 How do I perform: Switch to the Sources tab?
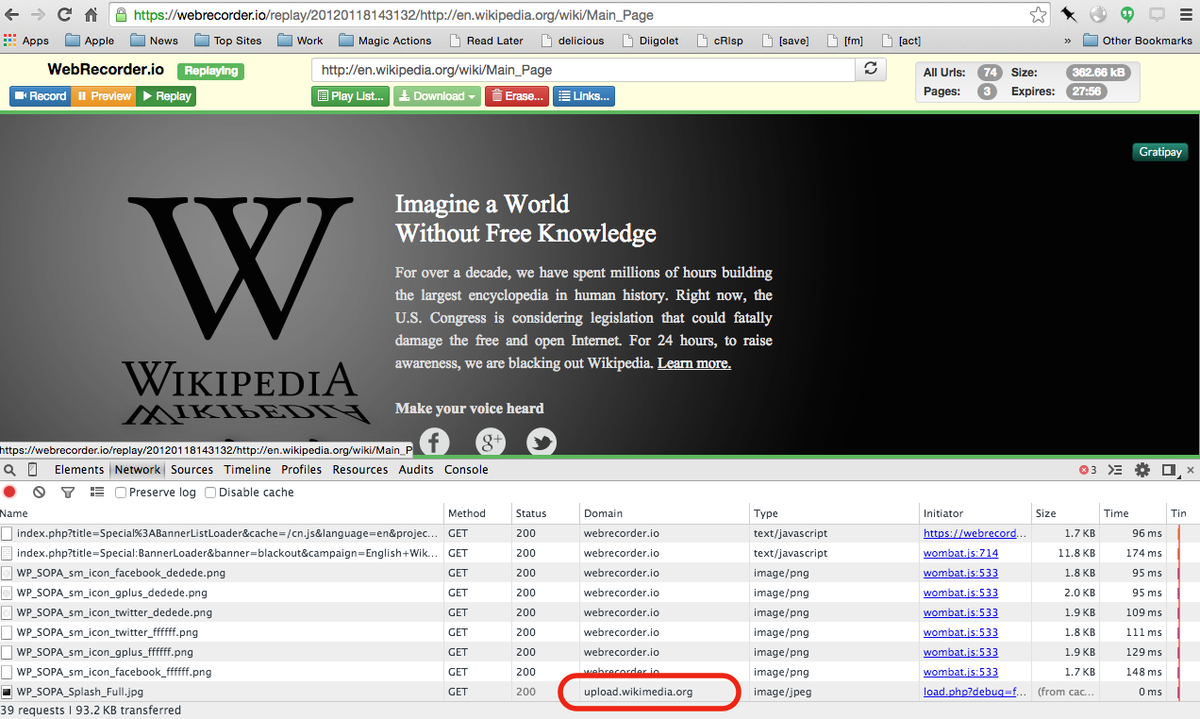tap(192, 470)
